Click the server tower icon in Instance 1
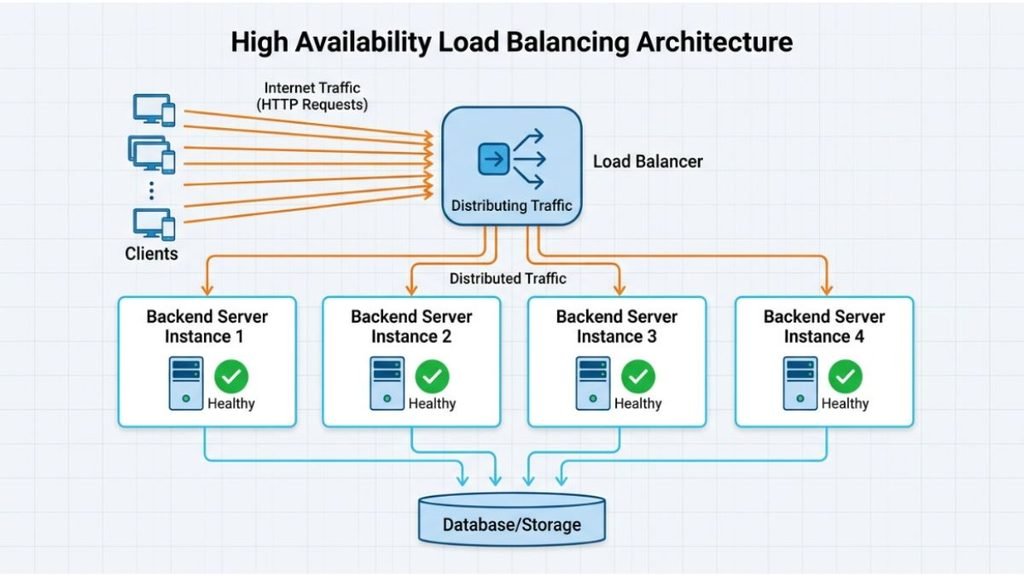The height and width of the screenshot is (576, 1024). click(186, 383)
